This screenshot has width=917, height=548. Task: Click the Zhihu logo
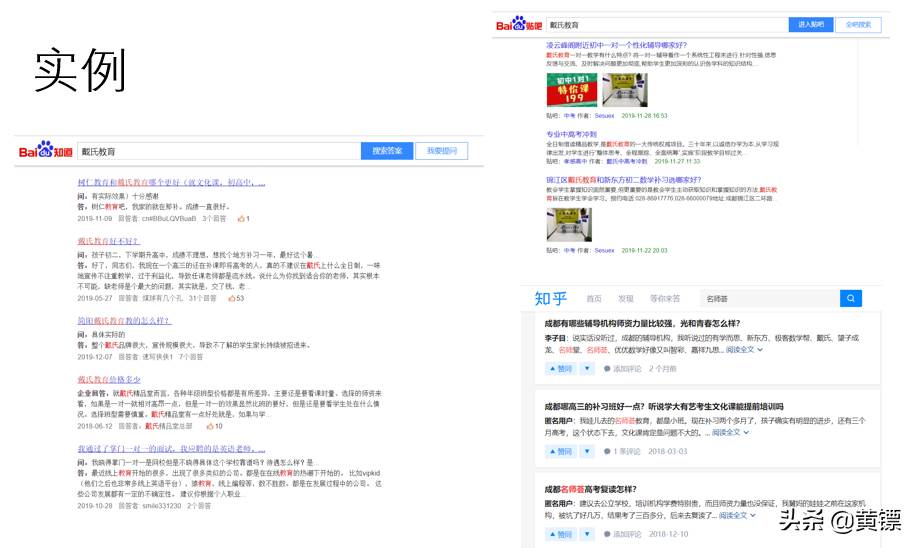[x=551, y=298]
